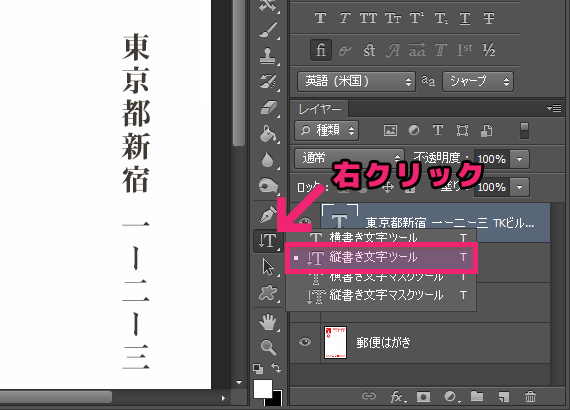Swap foreground and background colors
Screen dimensions: 570x410
pos(276,368)
